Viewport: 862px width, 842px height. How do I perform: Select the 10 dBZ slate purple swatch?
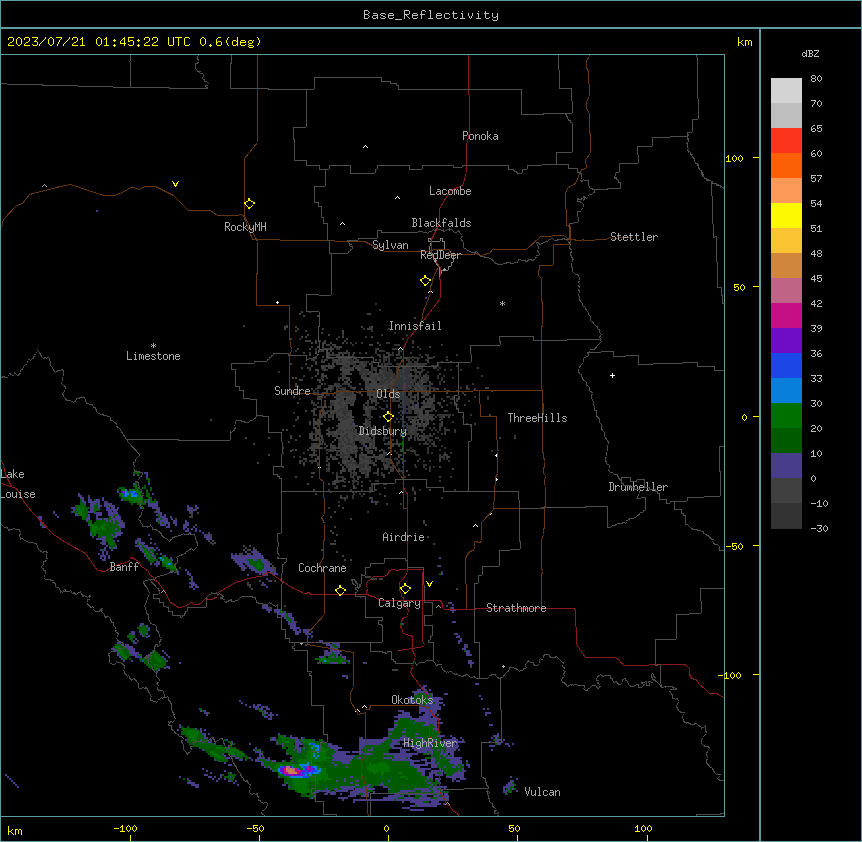(786, 466)
